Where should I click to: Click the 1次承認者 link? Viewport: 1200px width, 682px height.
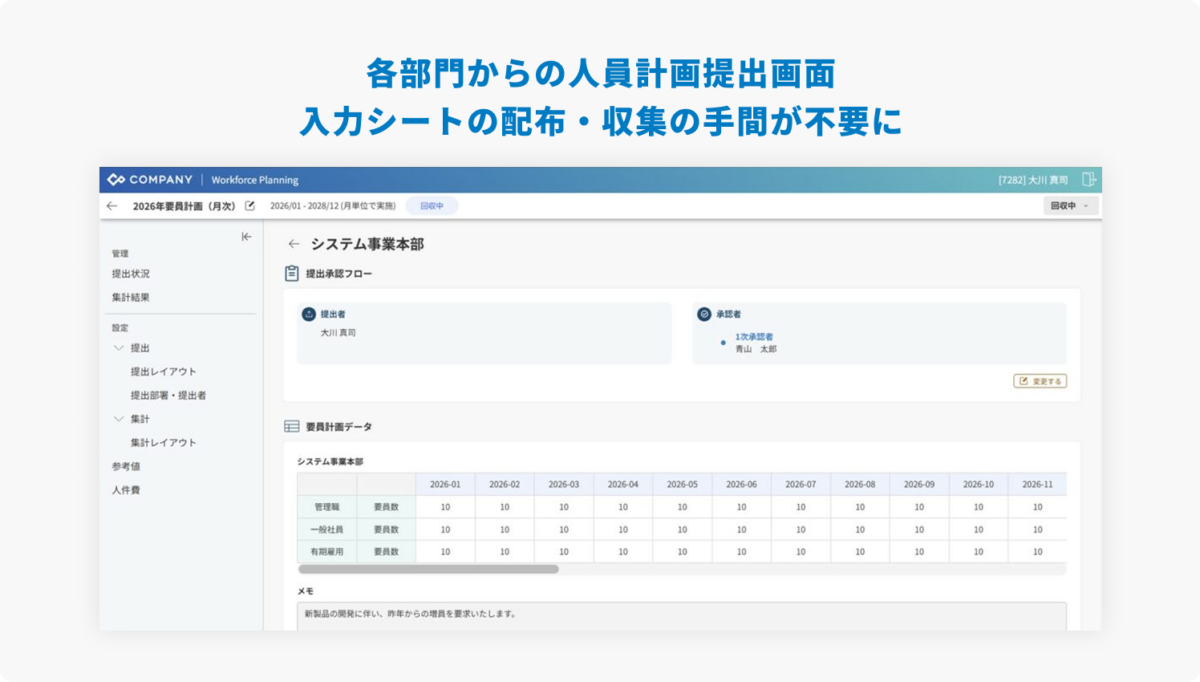tap(754, 337)
